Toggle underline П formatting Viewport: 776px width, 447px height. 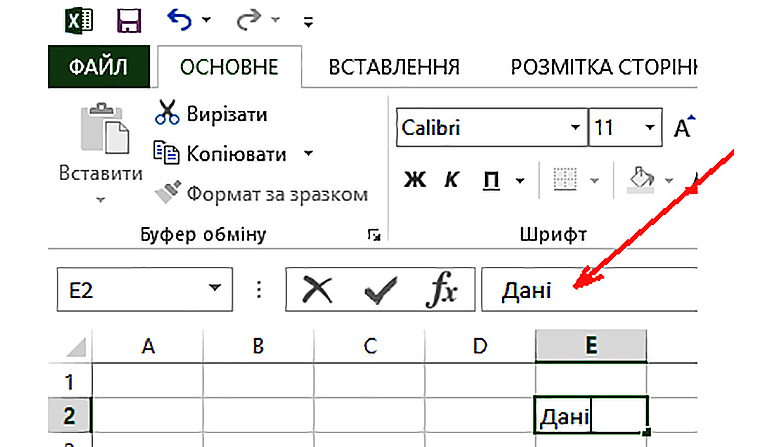[491, 180]
